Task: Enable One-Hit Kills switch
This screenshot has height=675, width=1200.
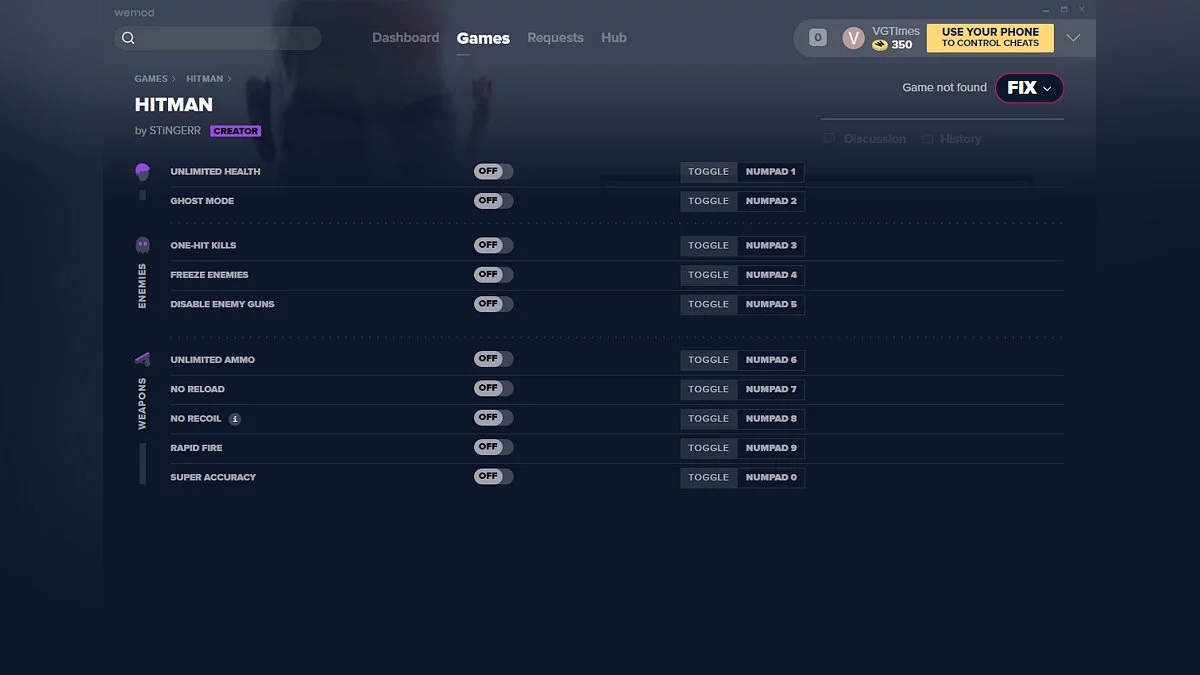Action: [494, 245]
